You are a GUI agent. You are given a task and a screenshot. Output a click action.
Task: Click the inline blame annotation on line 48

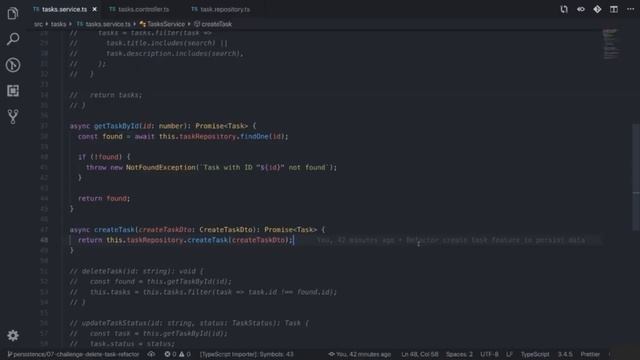click(x=451, y=240)
